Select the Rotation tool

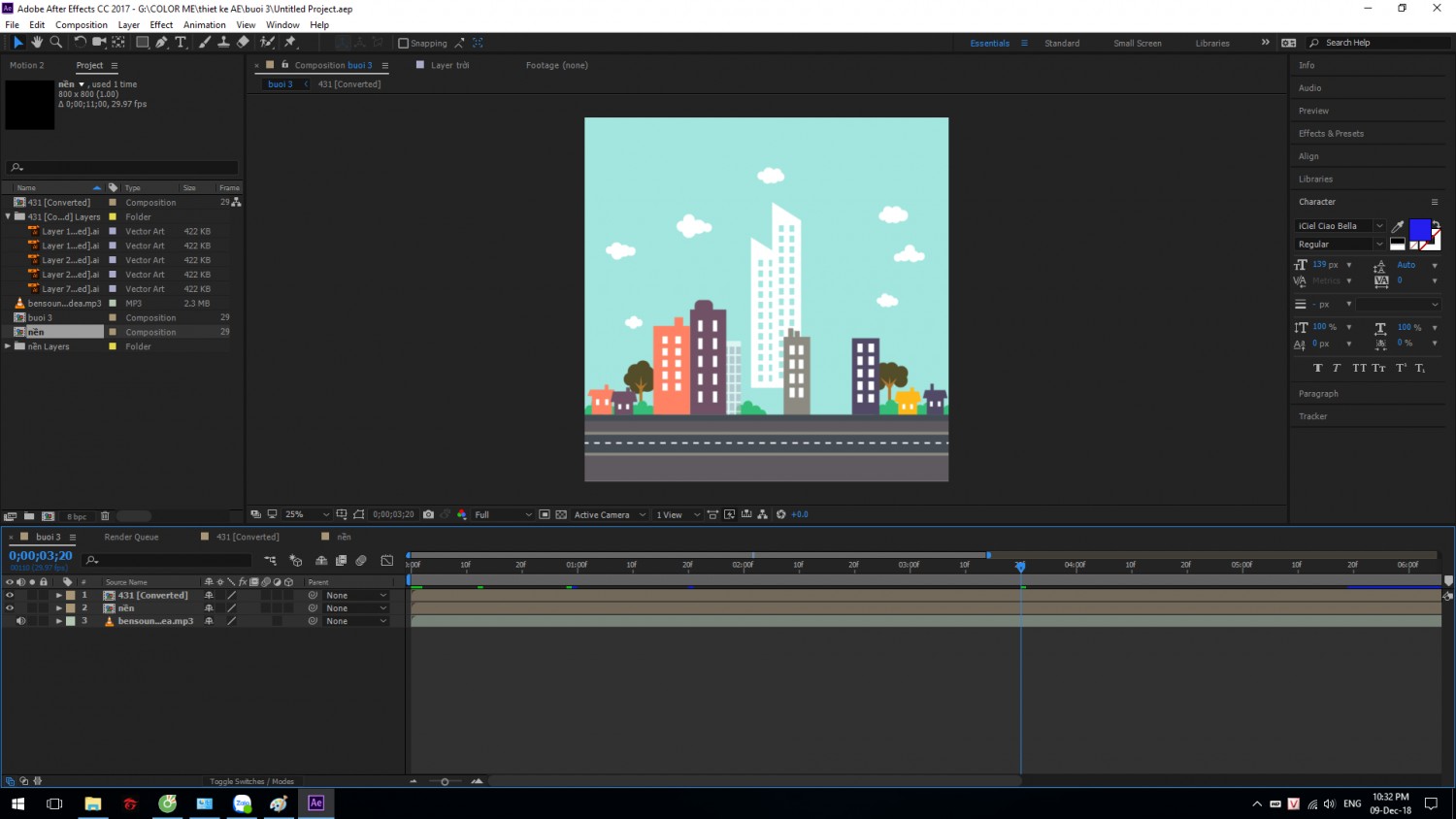(x=80, y=42)
